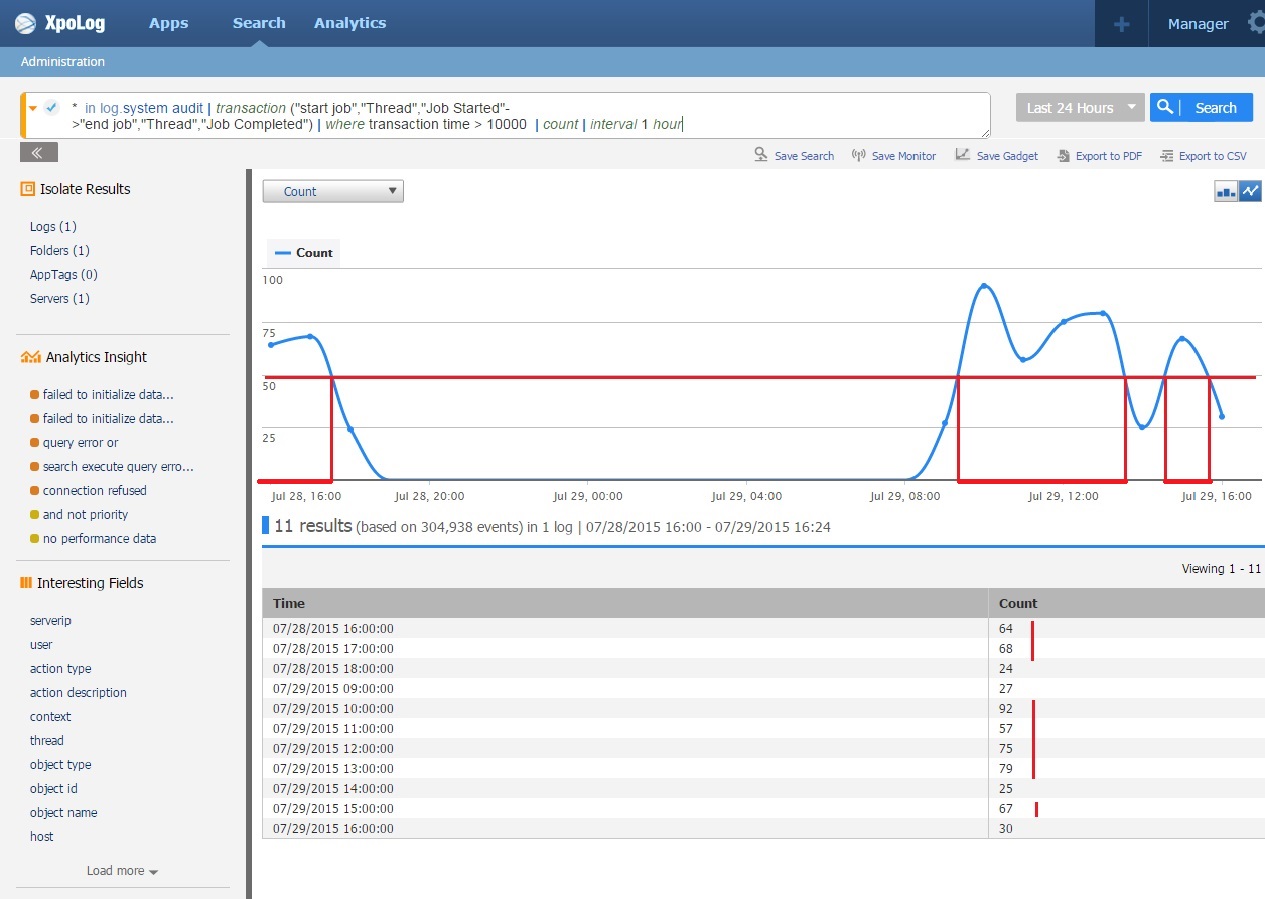Viewport: 1265px width, 899px height.
Task: Switch chart to bar view
Action: click(x=1226, y=191)
